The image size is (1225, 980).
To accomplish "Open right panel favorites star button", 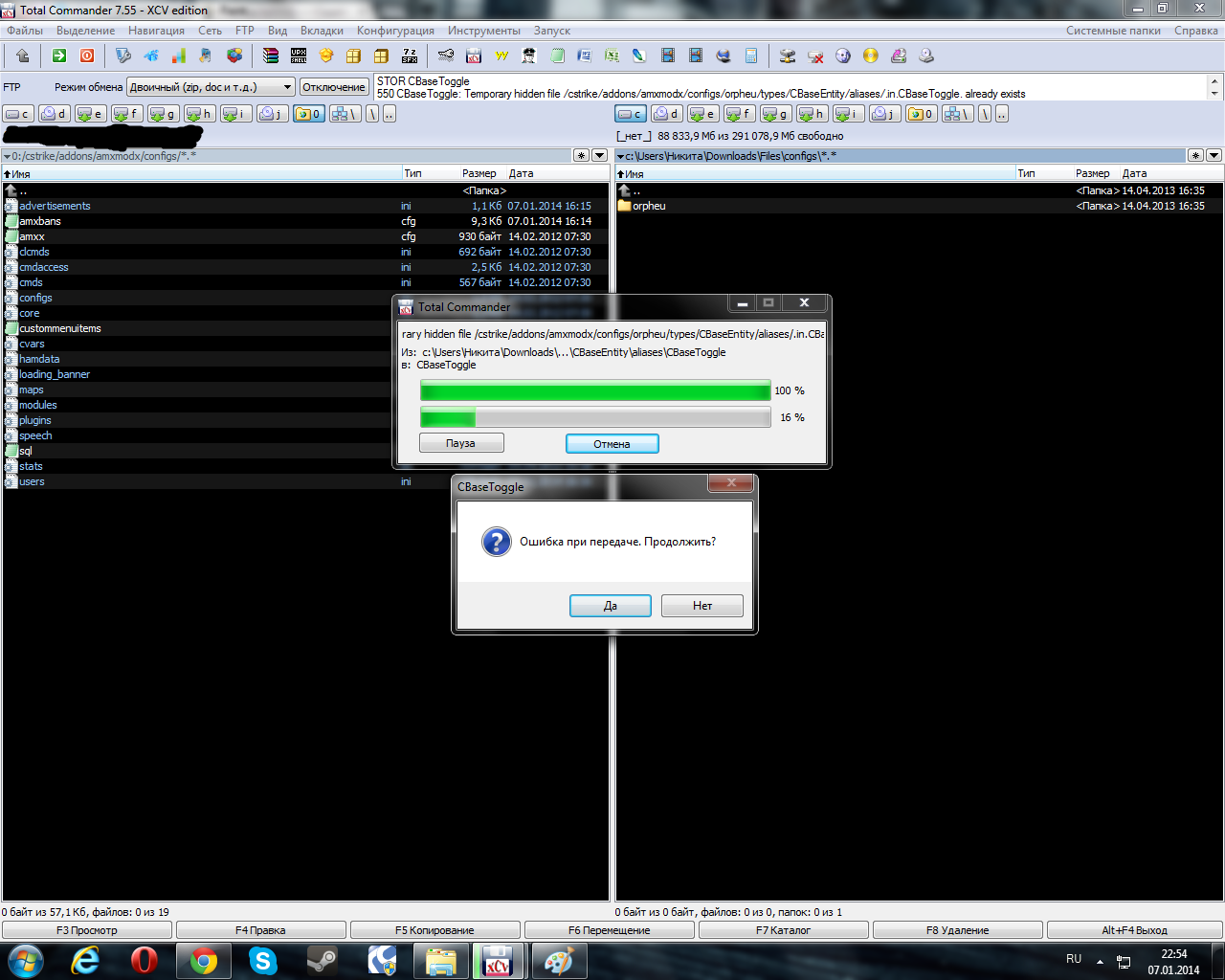I will point(1195,155).
